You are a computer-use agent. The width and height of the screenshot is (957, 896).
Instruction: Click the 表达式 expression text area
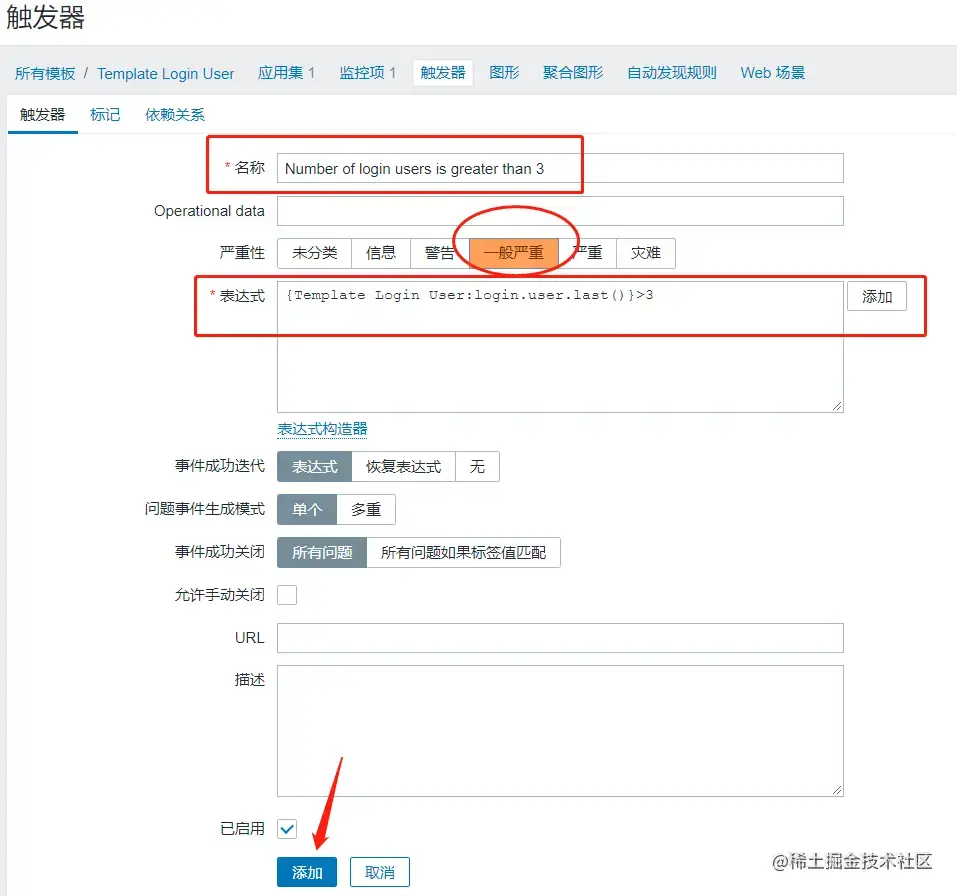[x=560, y=347]
